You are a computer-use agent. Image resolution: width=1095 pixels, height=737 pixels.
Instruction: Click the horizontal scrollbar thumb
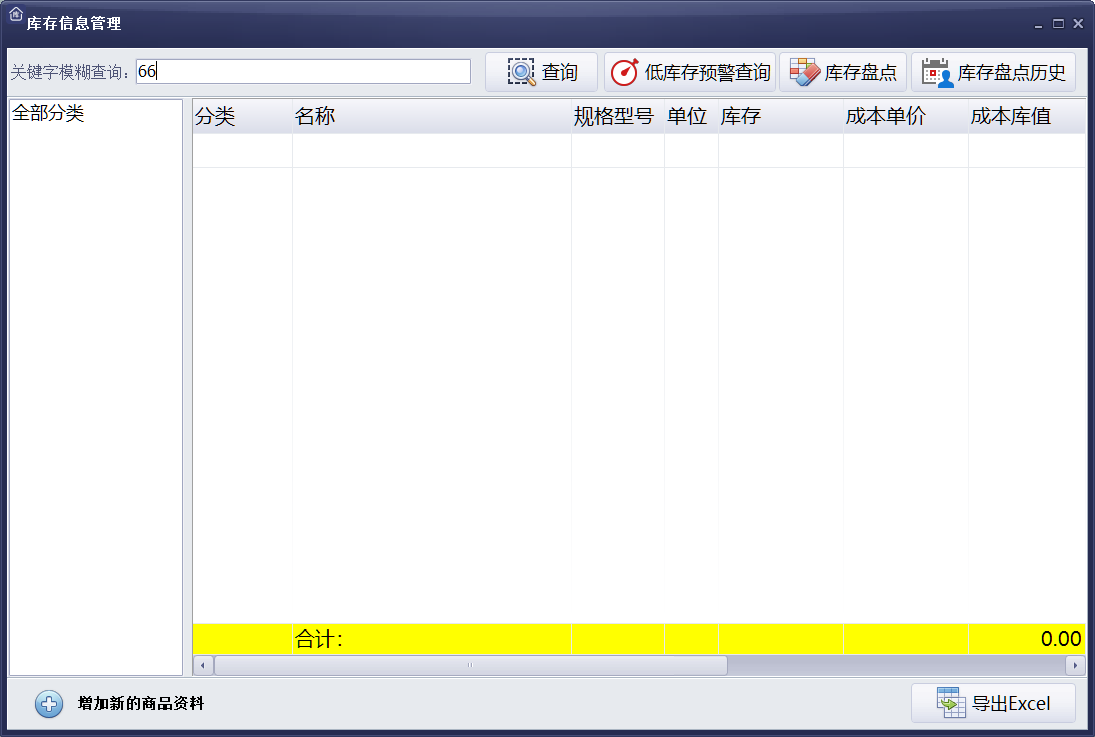tap(471, 665)
